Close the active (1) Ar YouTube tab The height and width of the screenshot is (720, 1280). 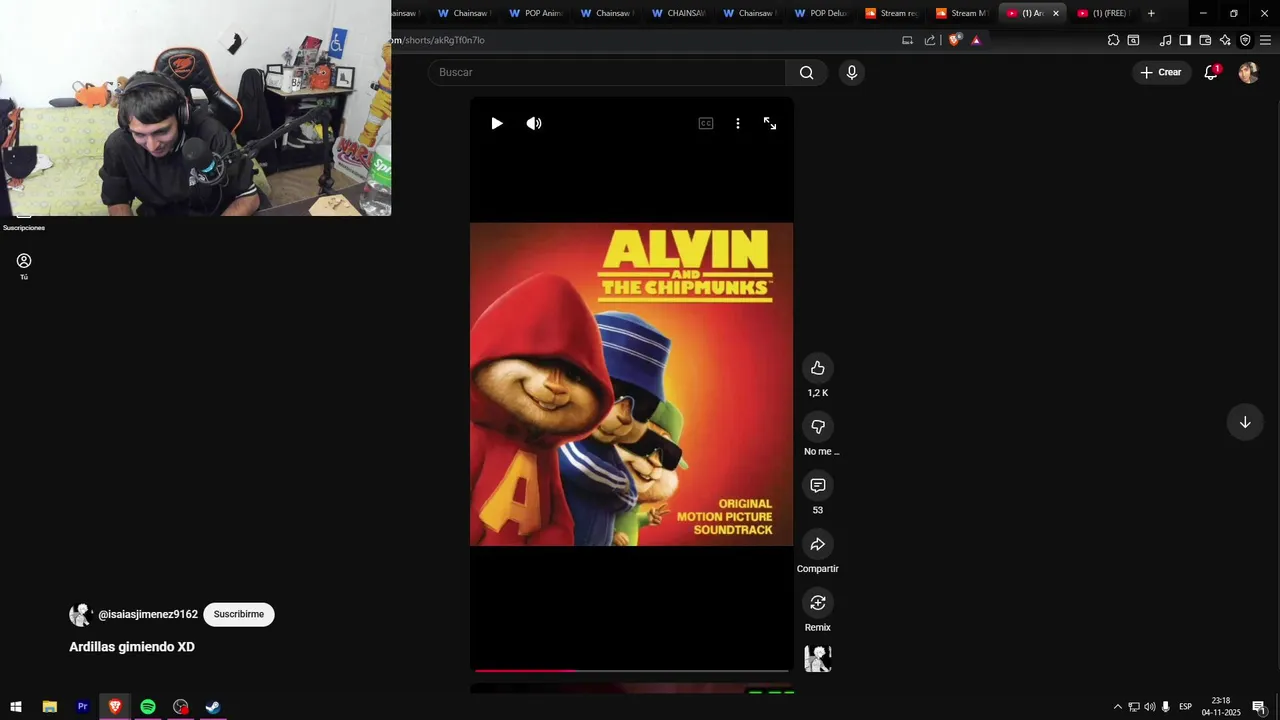[x=1055, y=13]
